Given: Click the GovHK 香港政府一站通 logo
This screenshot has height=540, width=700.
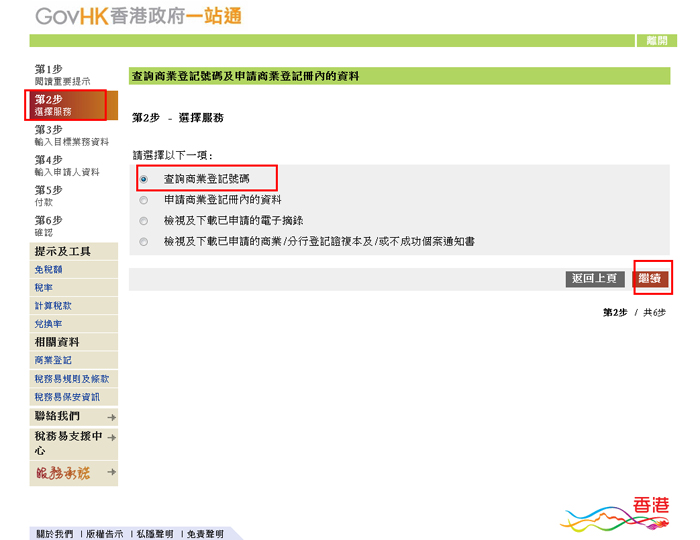Looking at the screenshot, I should point(137,17).
